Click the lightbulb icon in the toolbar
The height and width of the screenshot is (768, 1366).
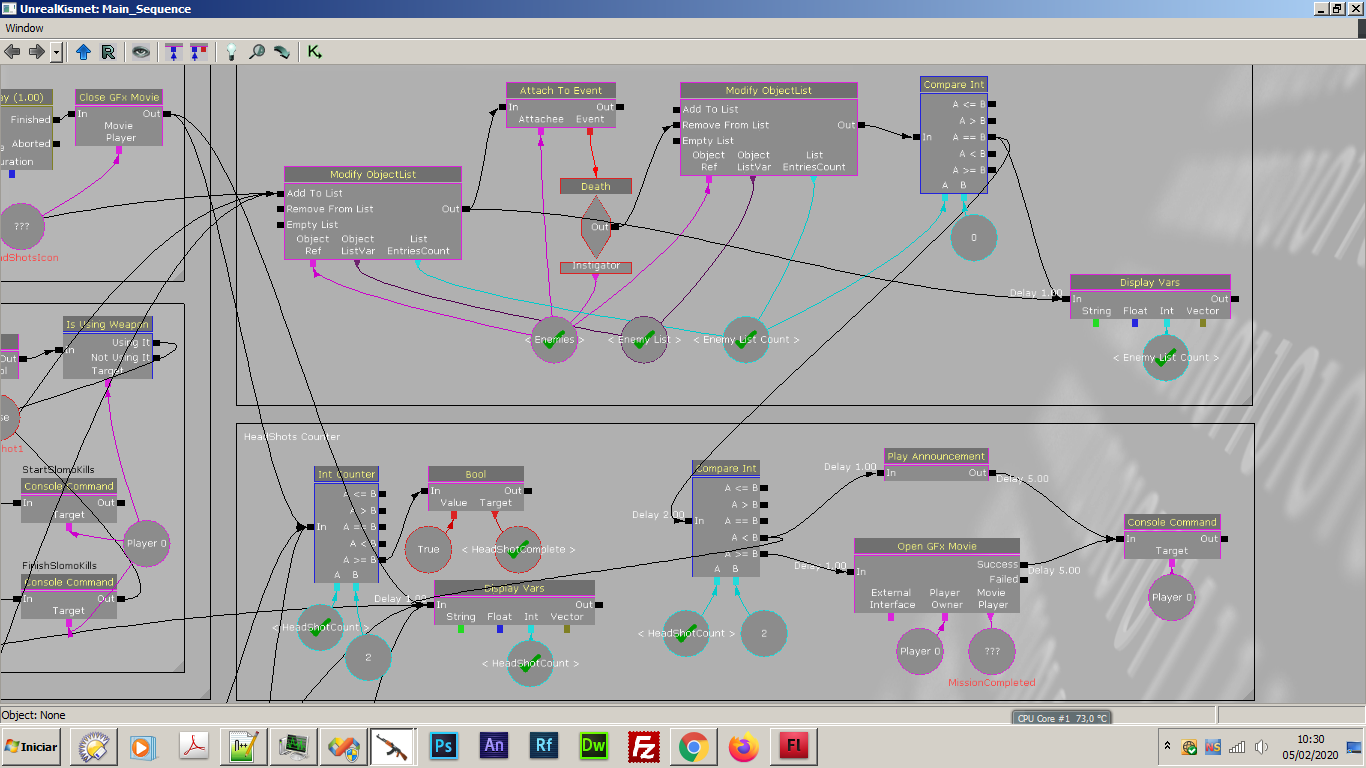231,51
